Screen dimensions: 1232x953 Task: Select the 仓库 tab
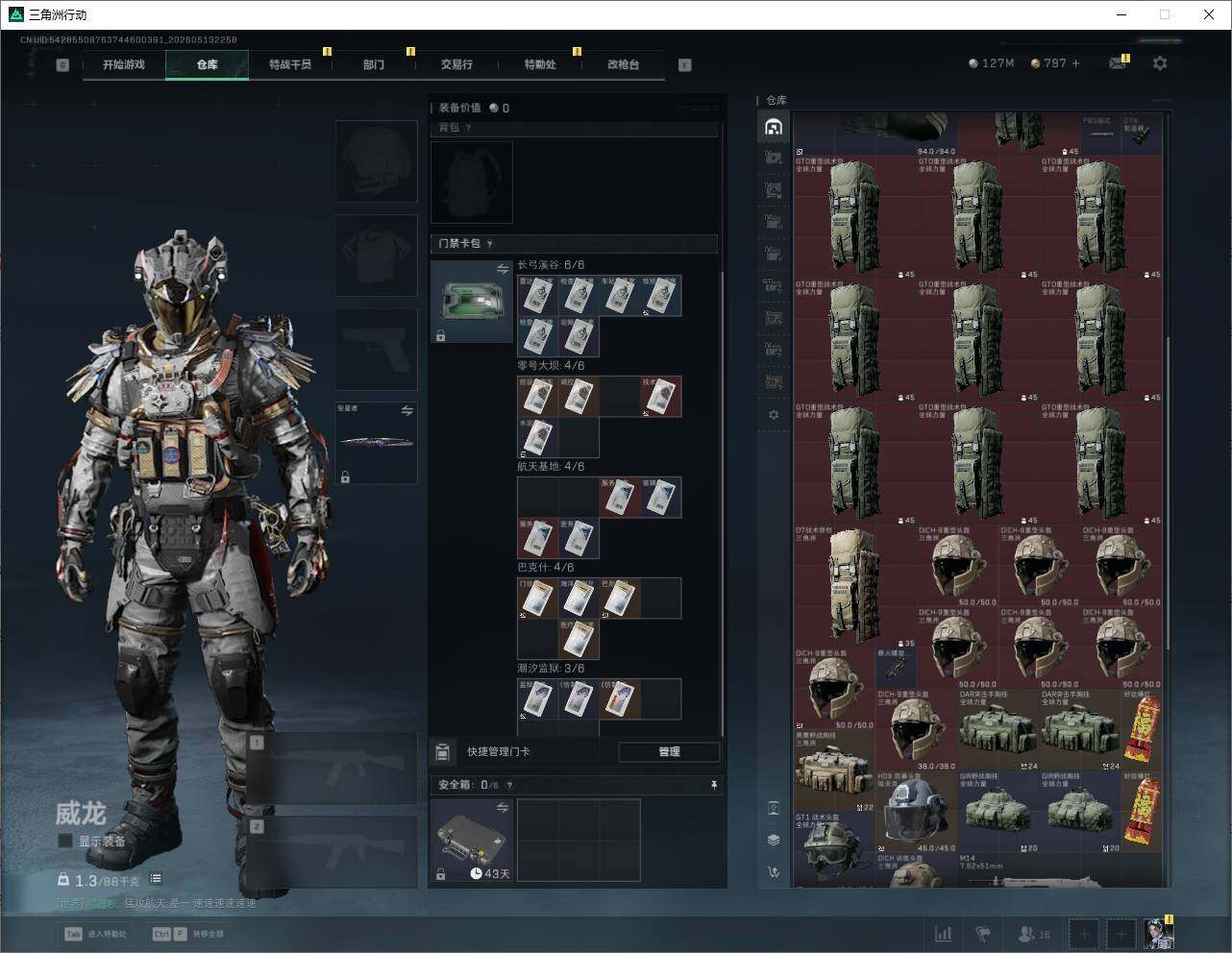[208, 64]
